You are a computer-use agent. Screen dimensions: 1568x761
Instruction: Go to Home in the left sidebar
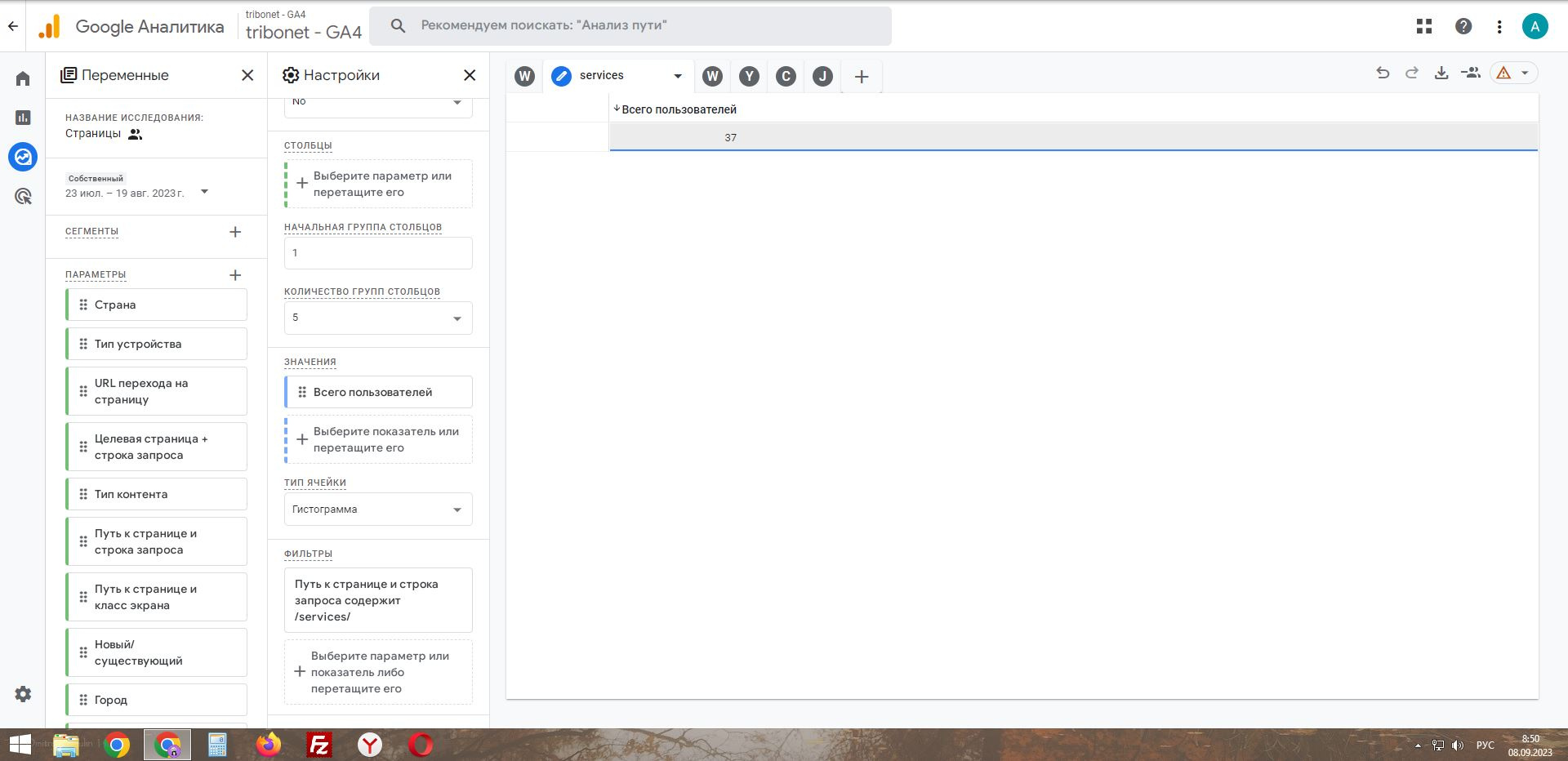[23, 78]
